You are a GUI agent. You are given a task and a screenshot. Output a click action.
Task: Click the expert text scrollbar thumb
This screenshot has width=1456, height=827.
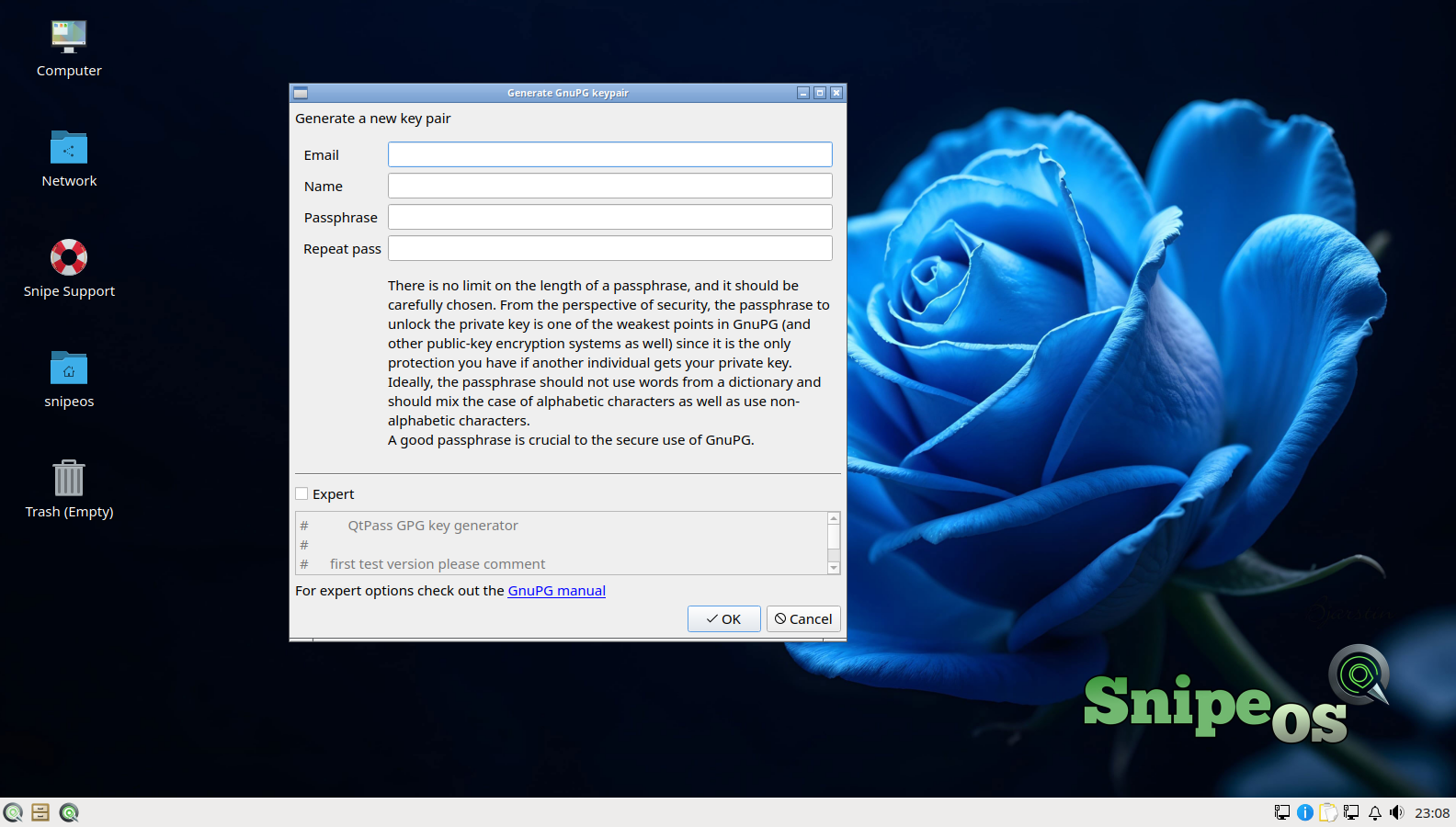[834, 537]
